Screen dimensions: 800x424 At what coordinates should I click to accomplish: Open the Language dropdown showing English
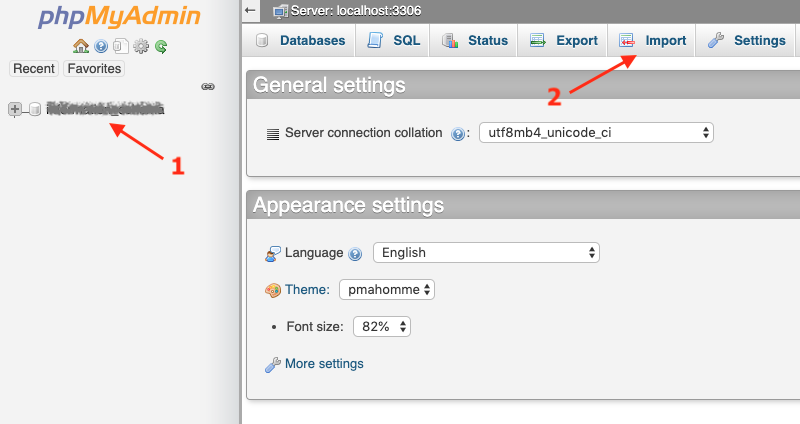(x=486, y=253)
